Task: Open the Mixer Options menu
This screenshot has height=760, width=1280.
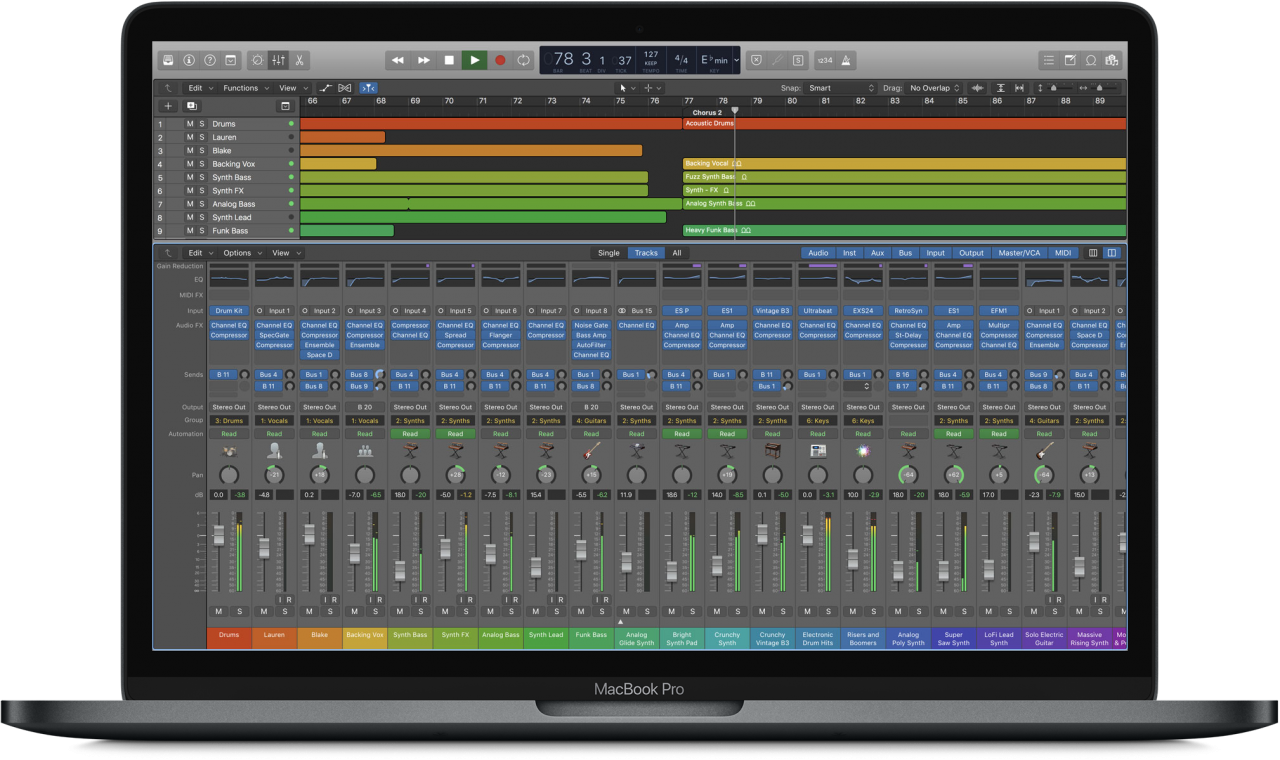Action: [x=241, y=253]
